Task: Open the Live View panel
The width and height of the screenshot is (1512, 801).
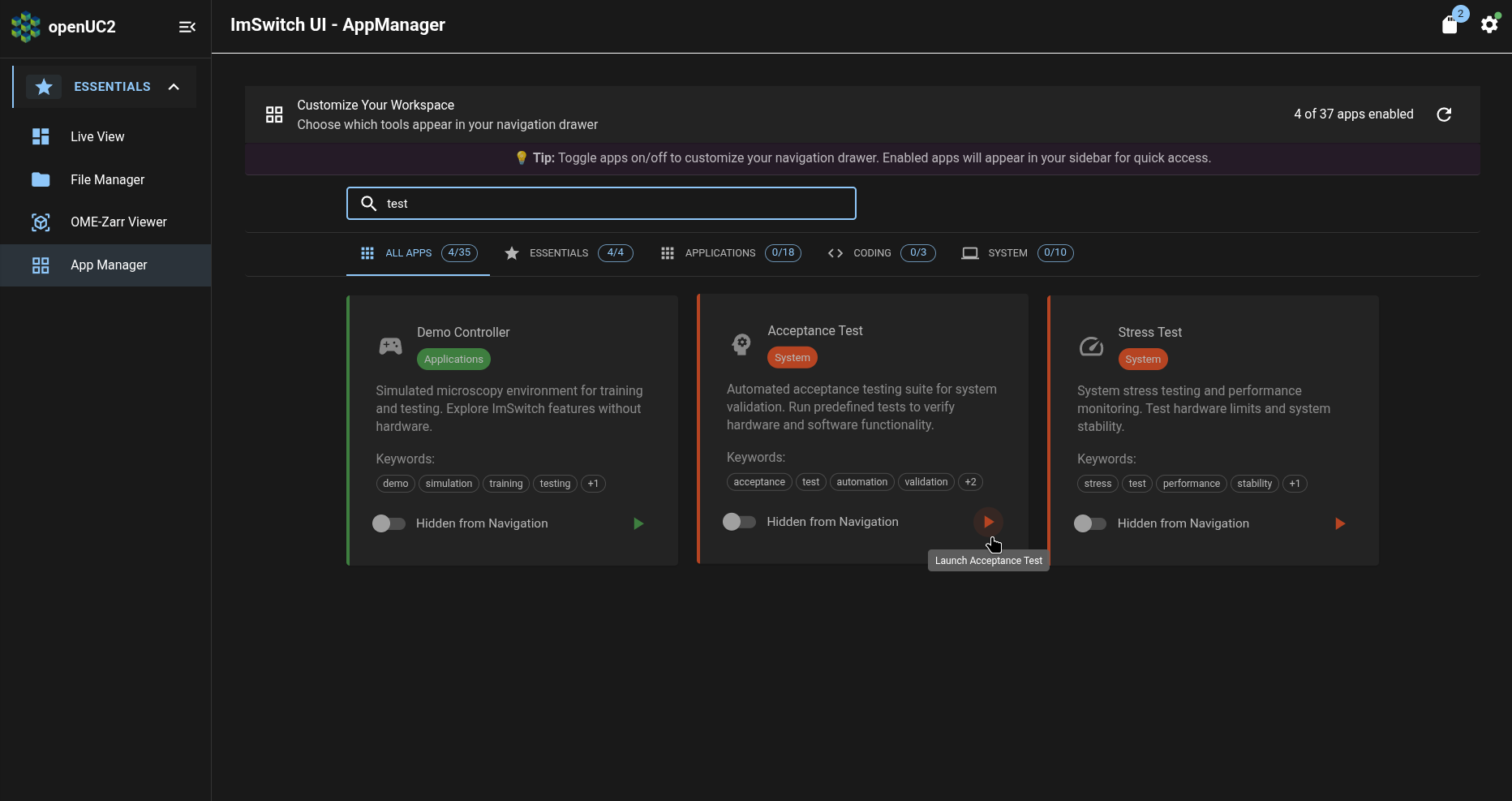Action: [x=97, y=136]
